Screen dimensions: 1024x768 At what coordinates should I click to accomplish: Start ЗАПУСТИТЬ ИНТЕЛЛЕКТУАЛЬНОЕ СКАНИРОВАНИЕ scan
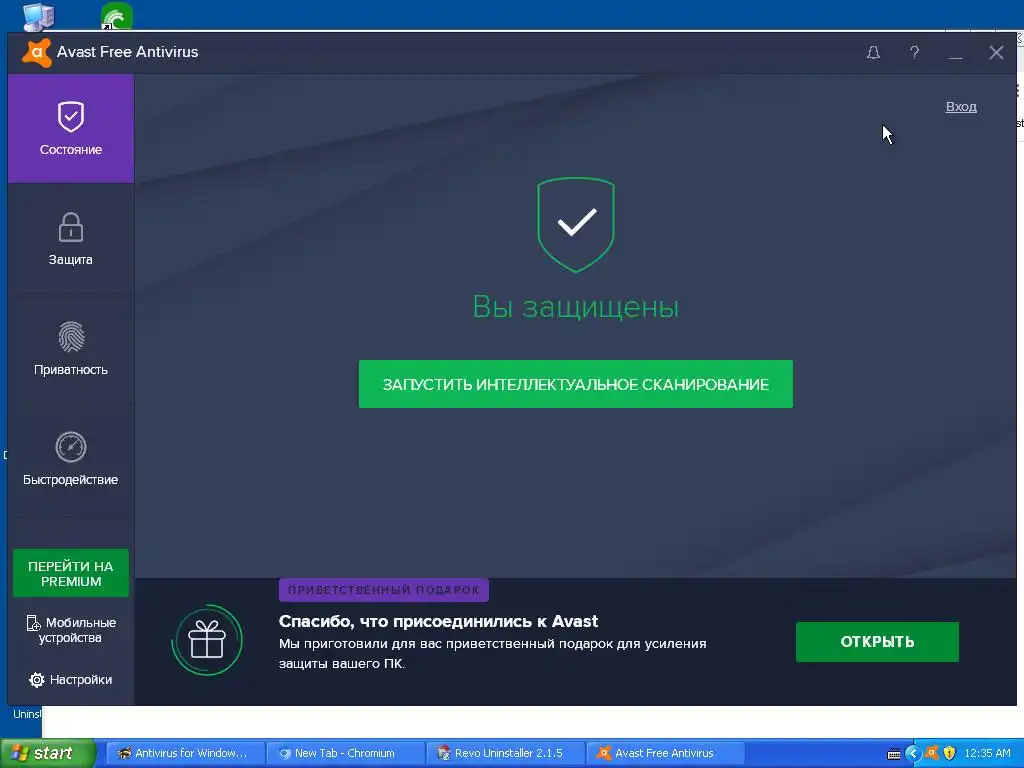pyautogui.click(x=575, y=384)
